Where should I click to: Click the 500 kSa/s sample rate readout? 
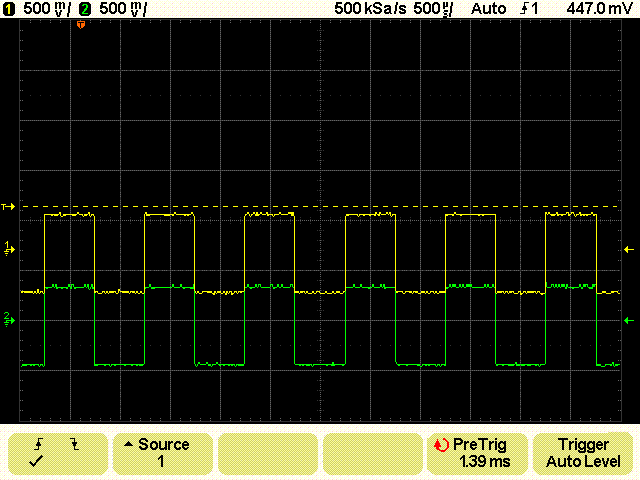(370, 9)
